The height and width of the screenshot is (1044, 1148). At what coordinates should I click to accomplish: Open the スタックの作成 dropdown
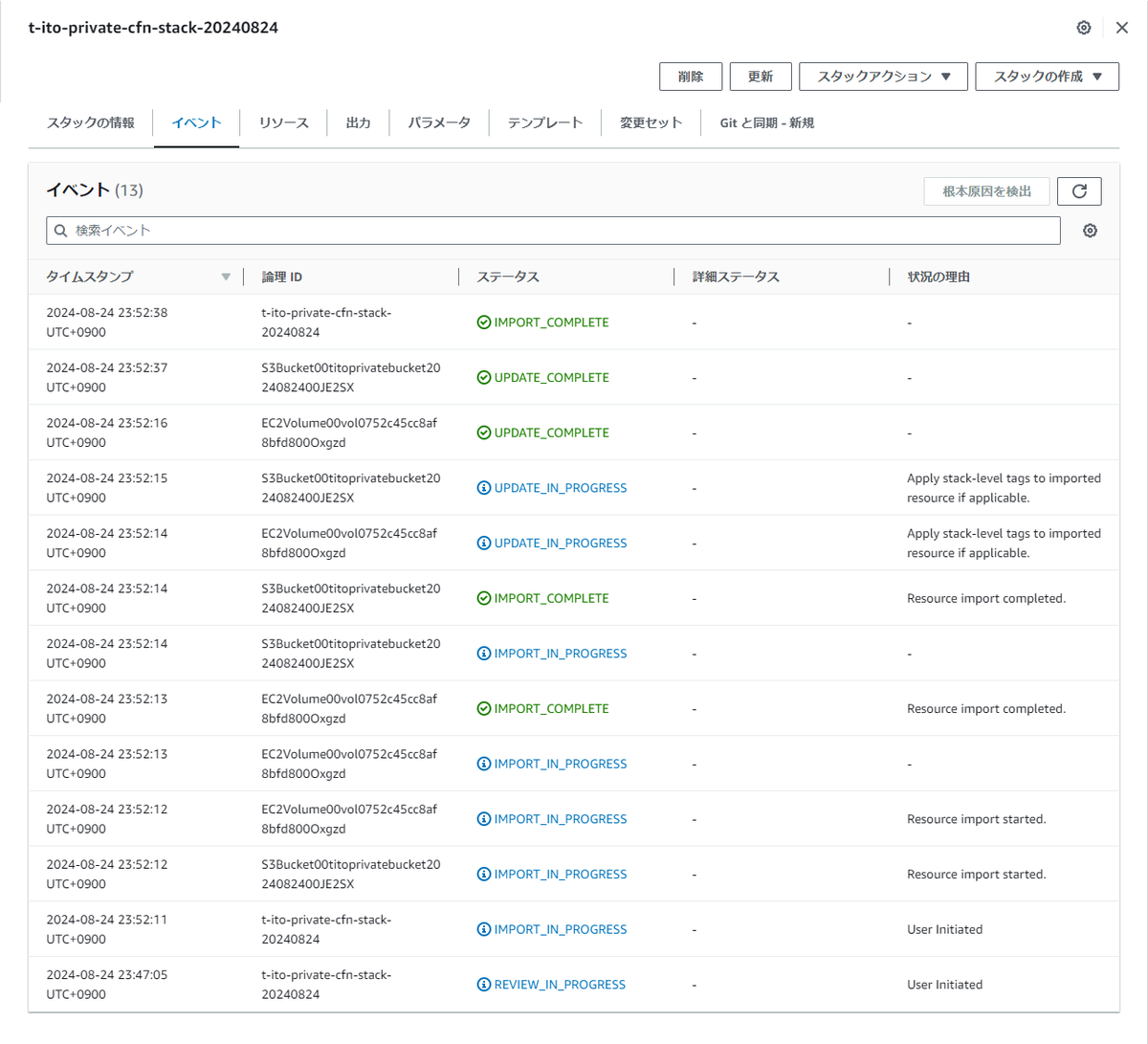(1047, 77)
